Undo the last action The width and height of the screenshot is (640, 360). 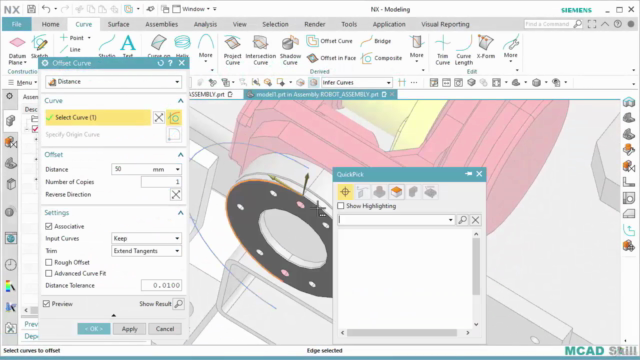(x=46, y=9)
